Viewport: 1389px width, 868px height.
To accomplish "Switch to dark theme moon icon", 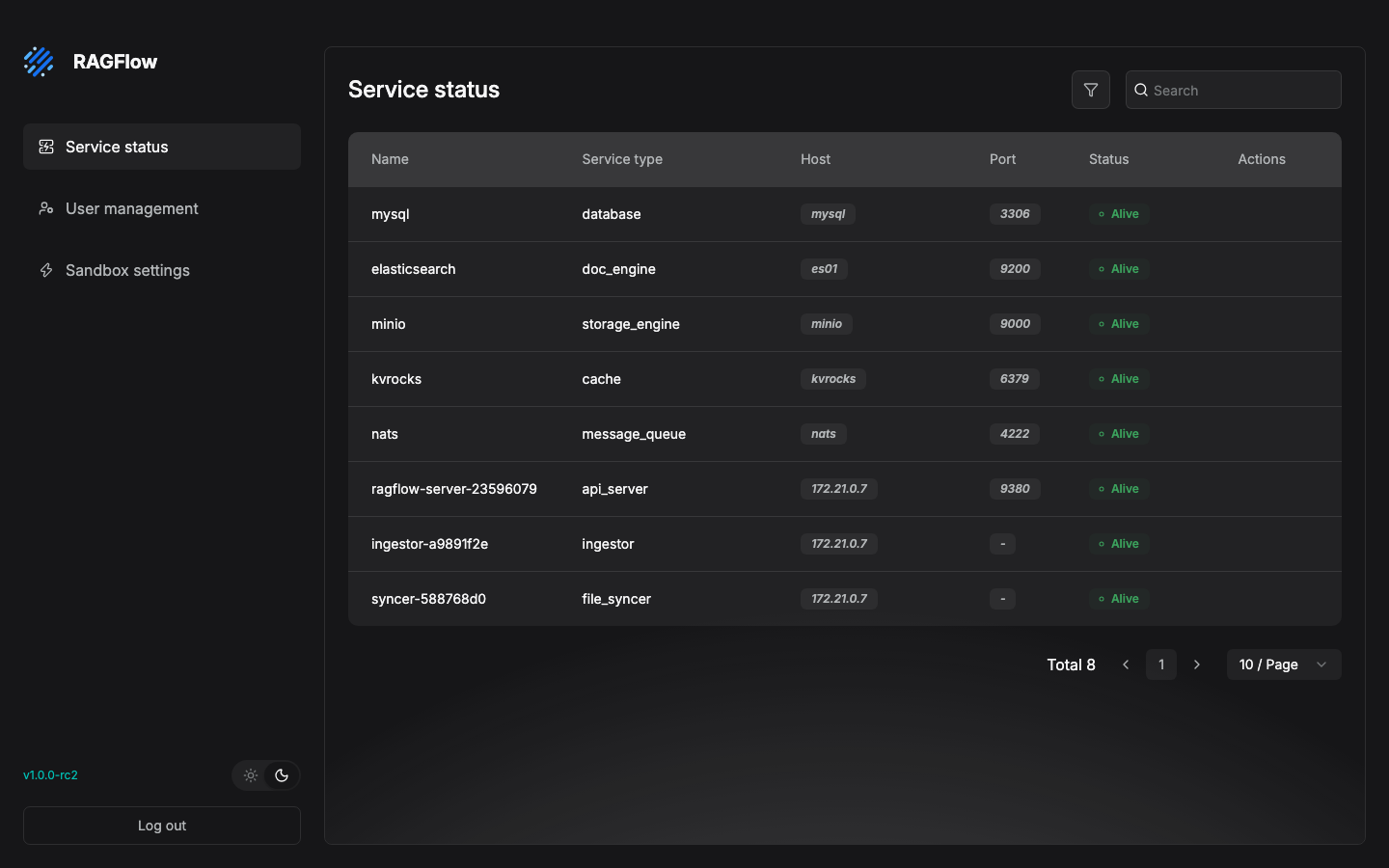I will [282, 775].
